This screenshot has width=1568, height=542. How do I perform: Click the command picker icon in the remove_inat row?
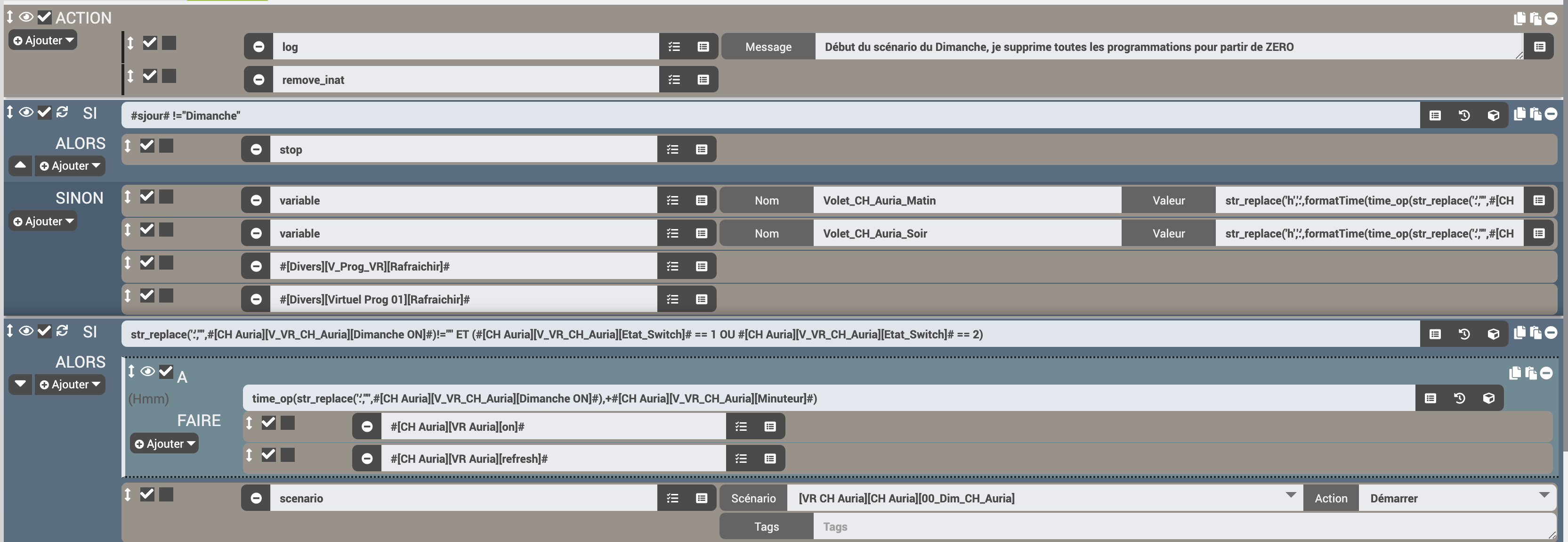[x=703, y=80]
